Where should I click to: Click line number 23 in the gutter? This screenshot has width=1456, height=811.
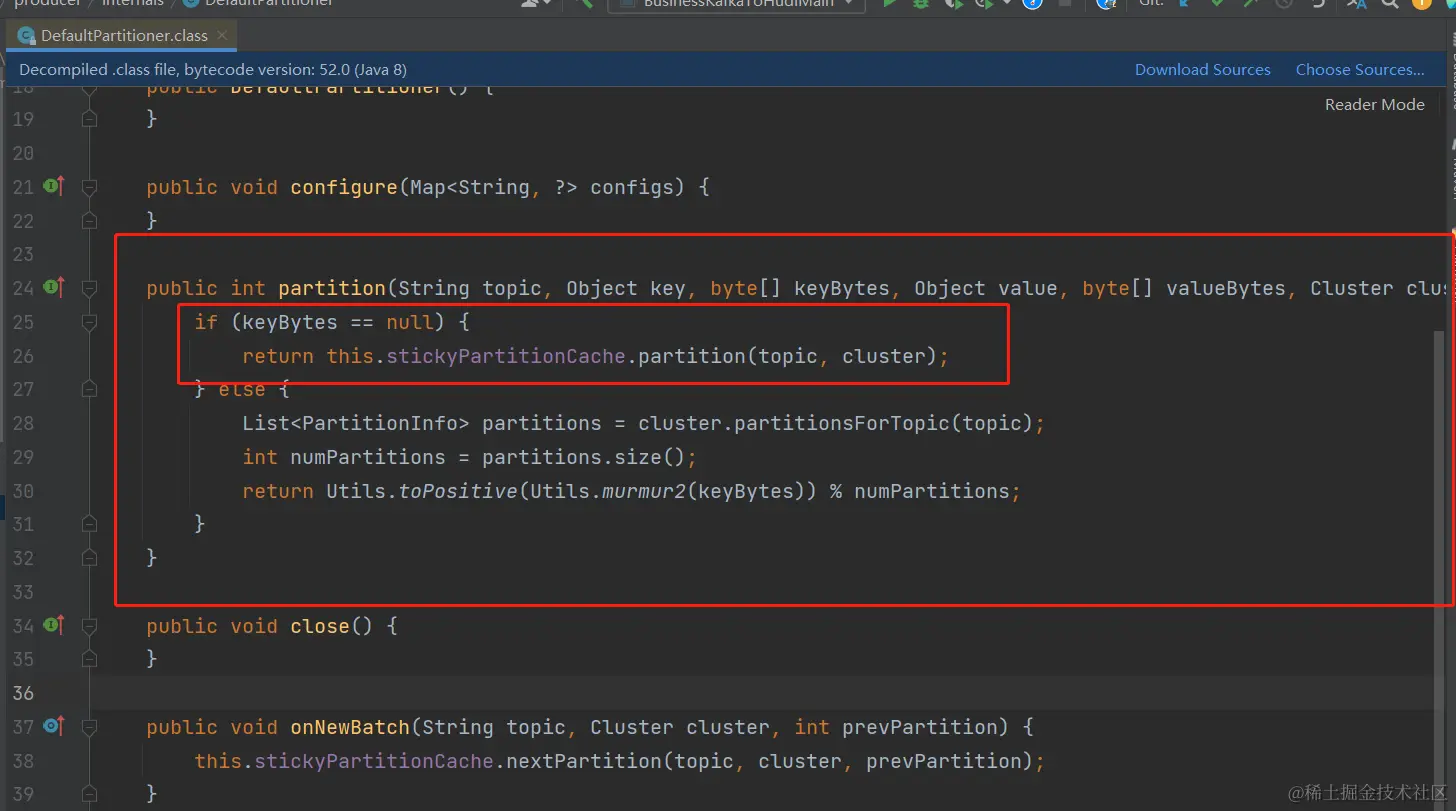23,254
